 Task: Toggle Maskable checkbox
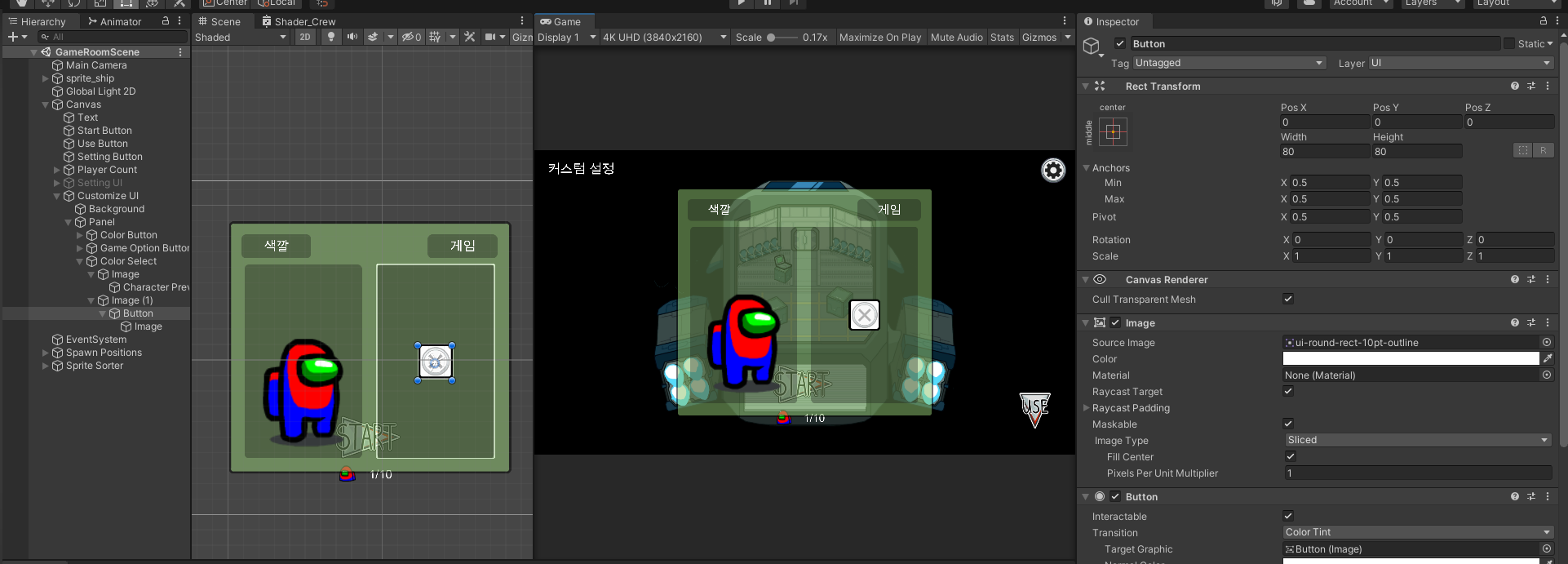[x=1288, y=424]
